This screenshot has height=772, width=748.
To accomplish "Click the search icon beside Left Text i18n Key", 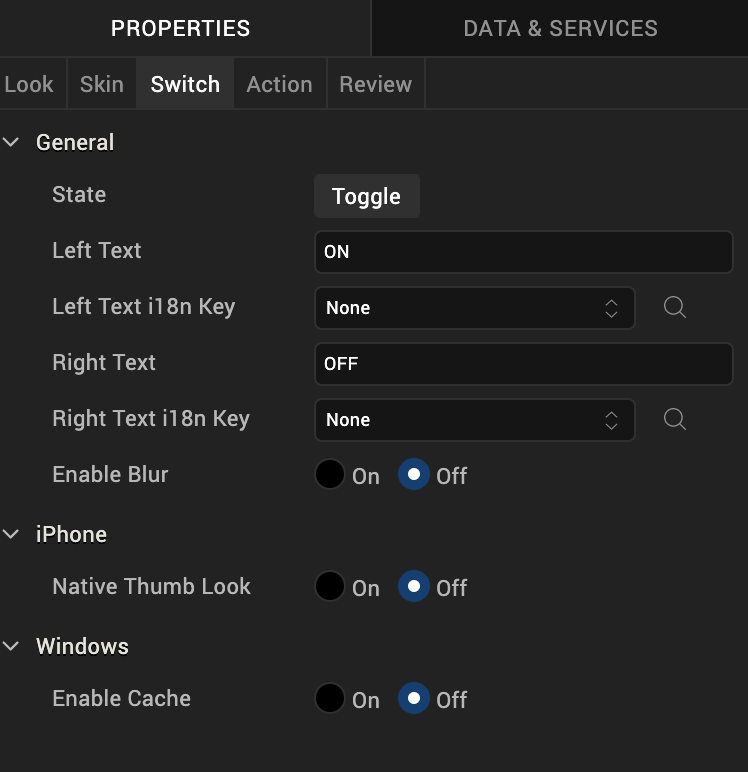I will tap(675, 308).
